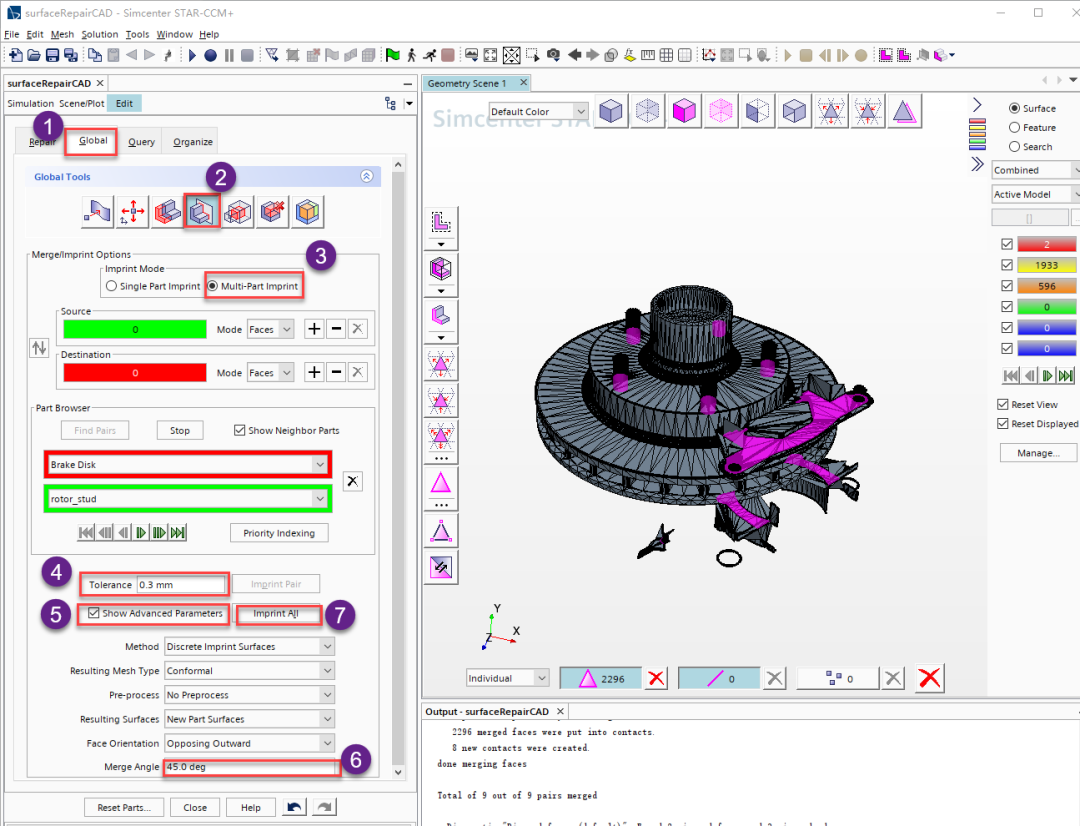The height and width of the screenshot is (826, 1080).
Task: Click the New Simulation icon in toolbar
Action: point(15,55)
